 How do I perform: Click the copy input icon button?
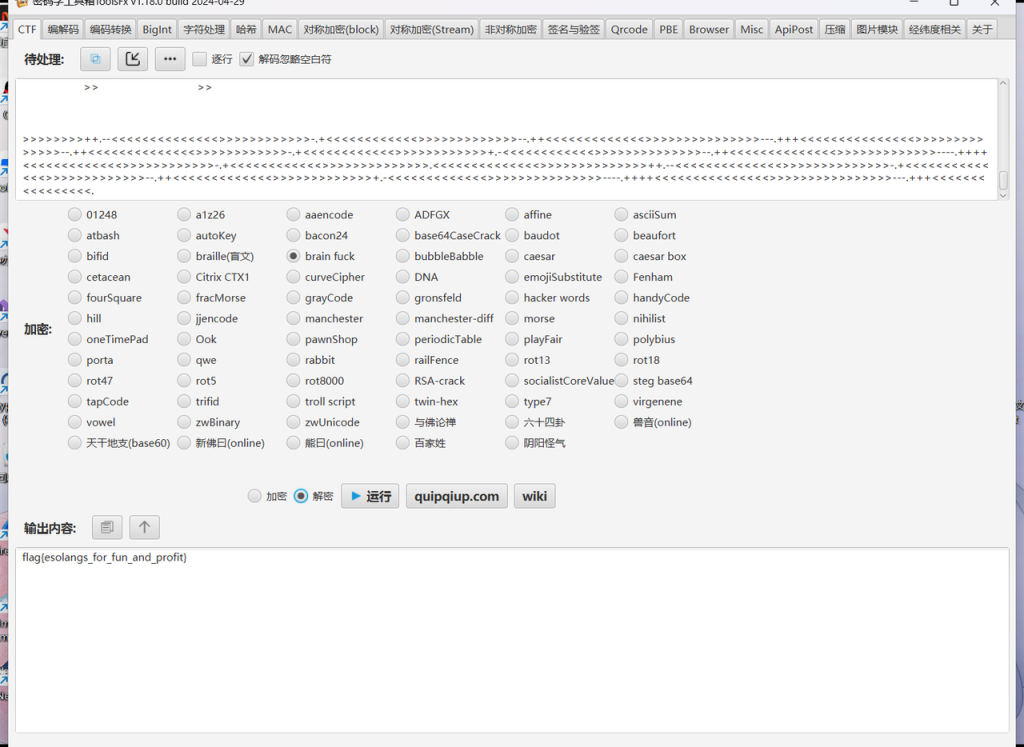[95, 59]
